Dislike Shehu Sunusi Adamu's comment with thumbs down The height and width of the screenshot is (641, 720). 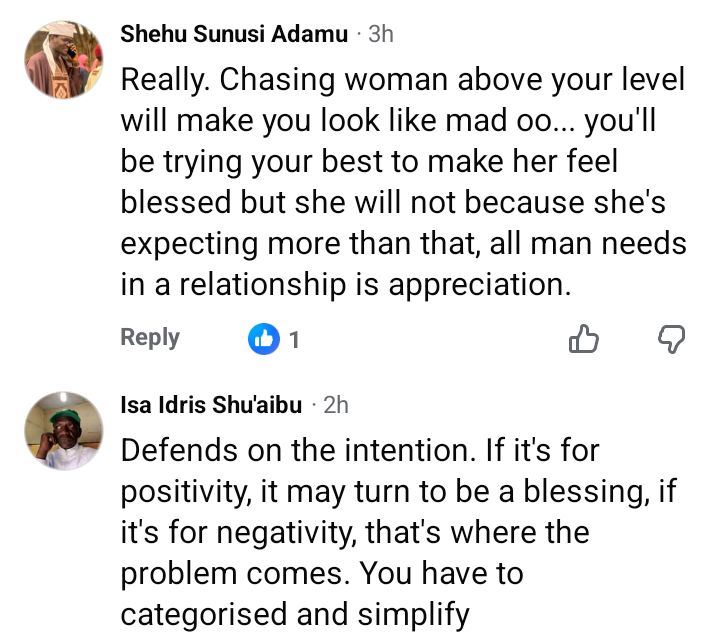coord(670,339)
